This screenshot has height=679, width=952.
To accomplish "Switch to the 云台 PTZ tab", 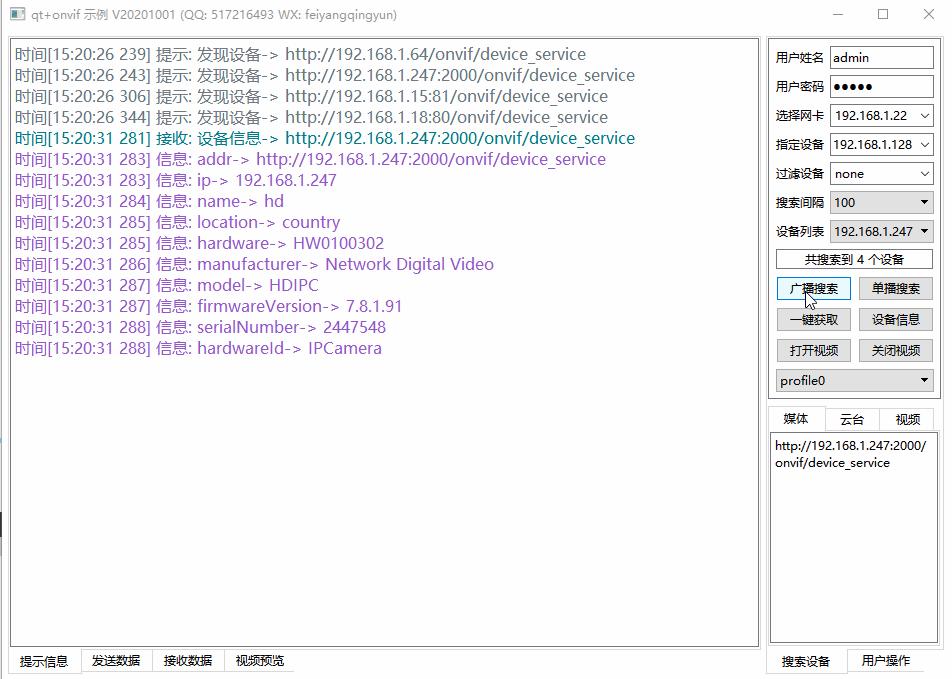I will [x=852, y=419].
